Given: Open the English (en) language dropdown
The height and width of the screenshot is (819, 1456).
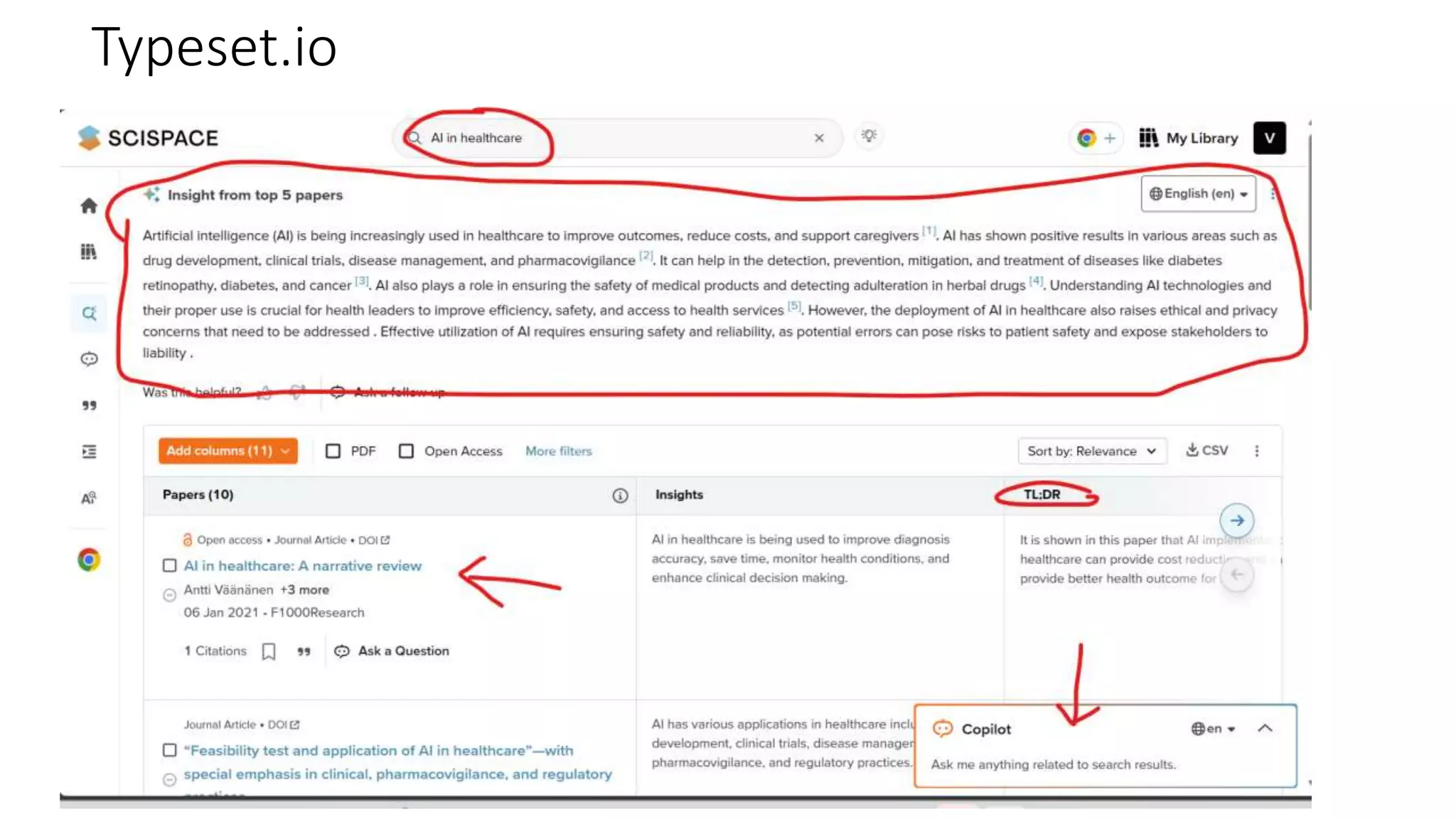Looking at the screenshot, I should [x=1199, y=193].
